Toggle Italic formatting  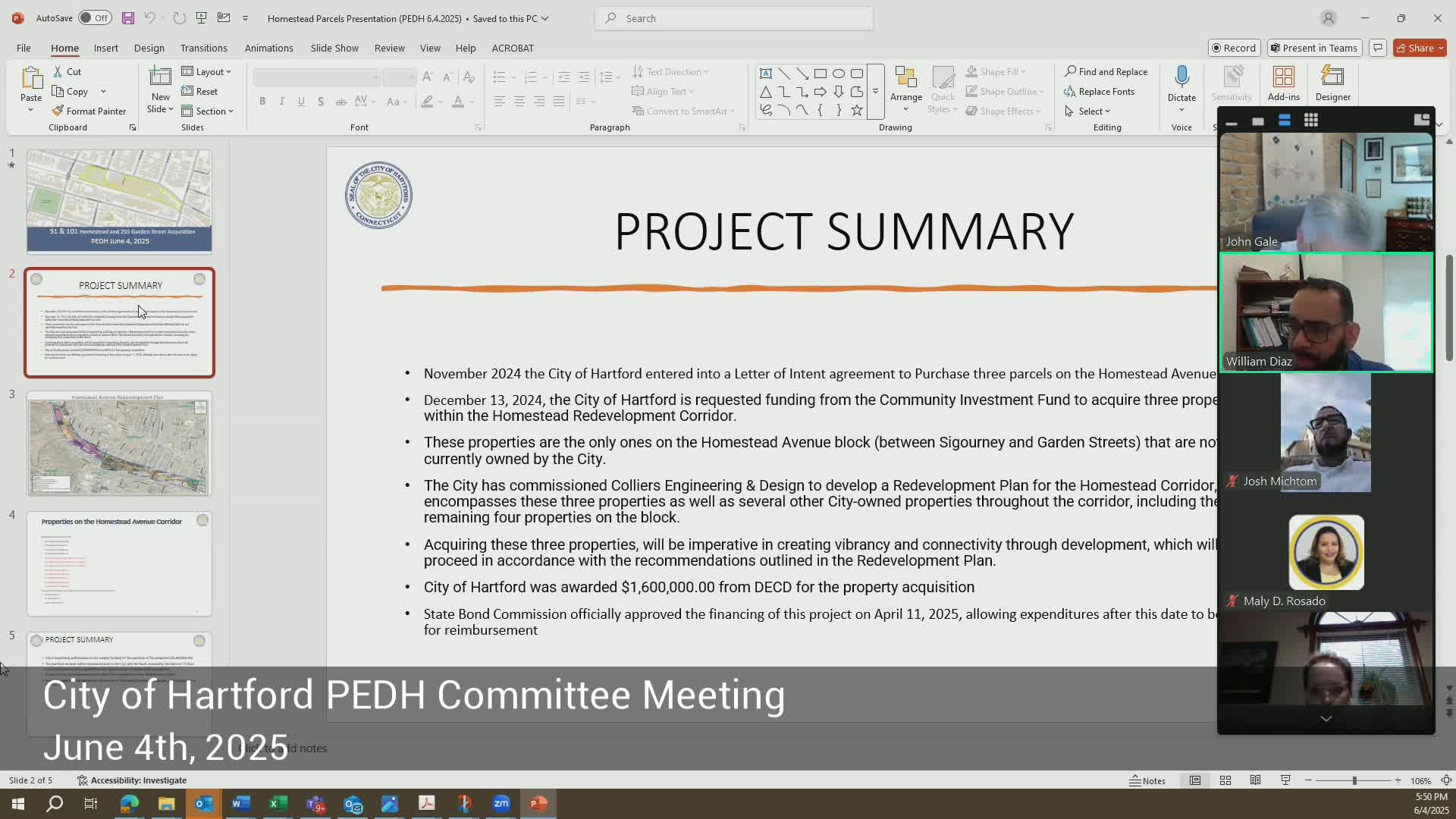(282, 101)
